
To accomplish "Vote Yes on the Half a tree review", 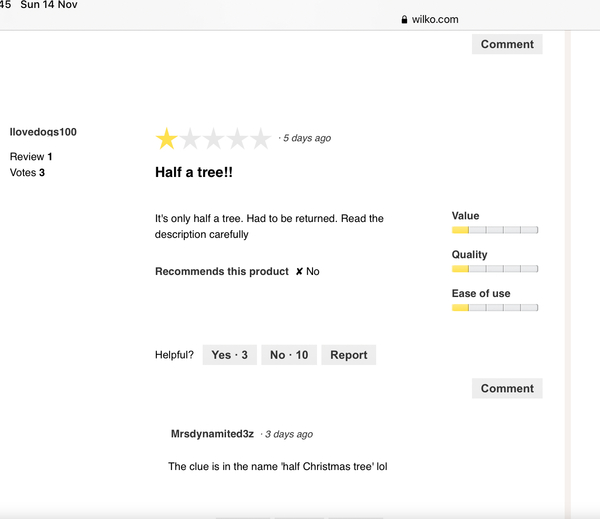I will coord(230,355).
